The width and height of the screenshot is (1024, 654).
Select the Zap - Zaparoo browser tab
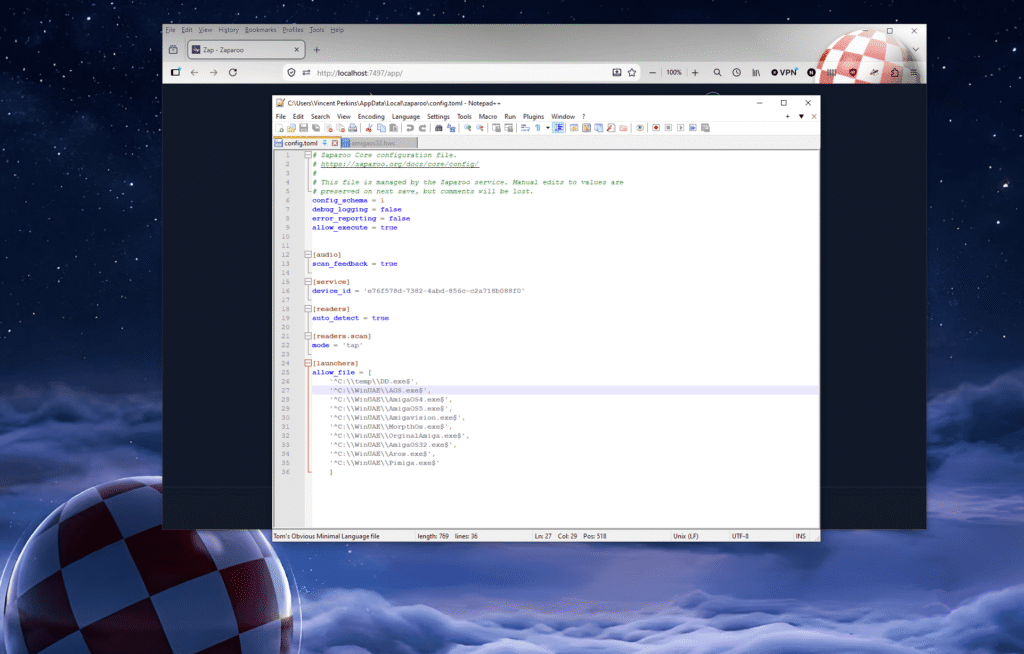pos(246,50)
